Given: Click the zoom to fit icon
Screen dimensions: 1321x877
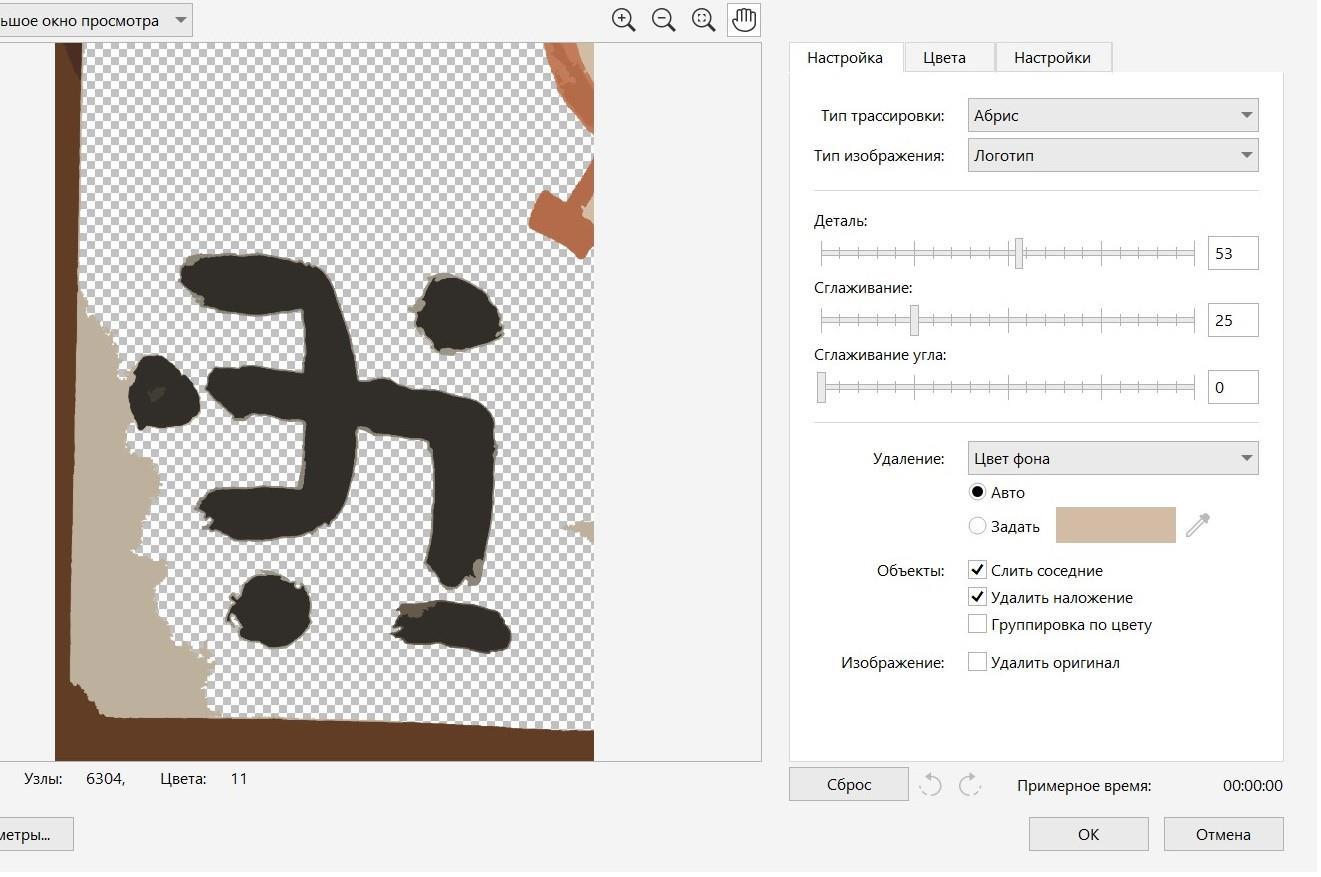Looking at the screenshot, I should click(x=703, y=20).
